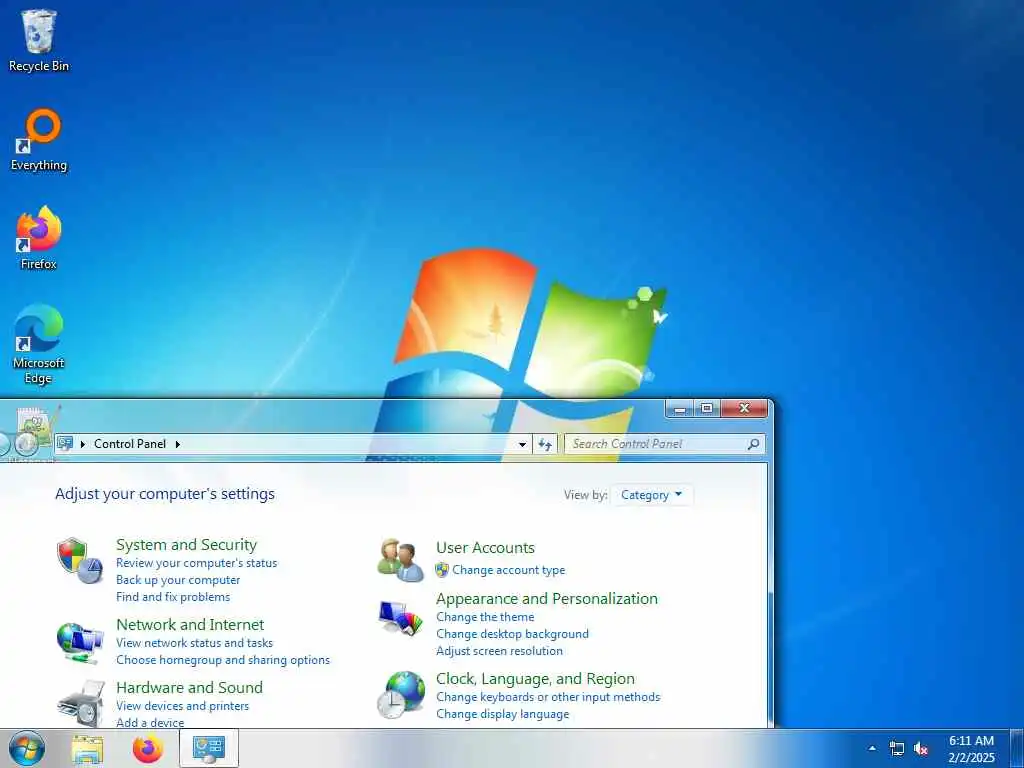Launch Firefox from the taskbar
The height and width of the screenshot is (768, 1024).
148,749
